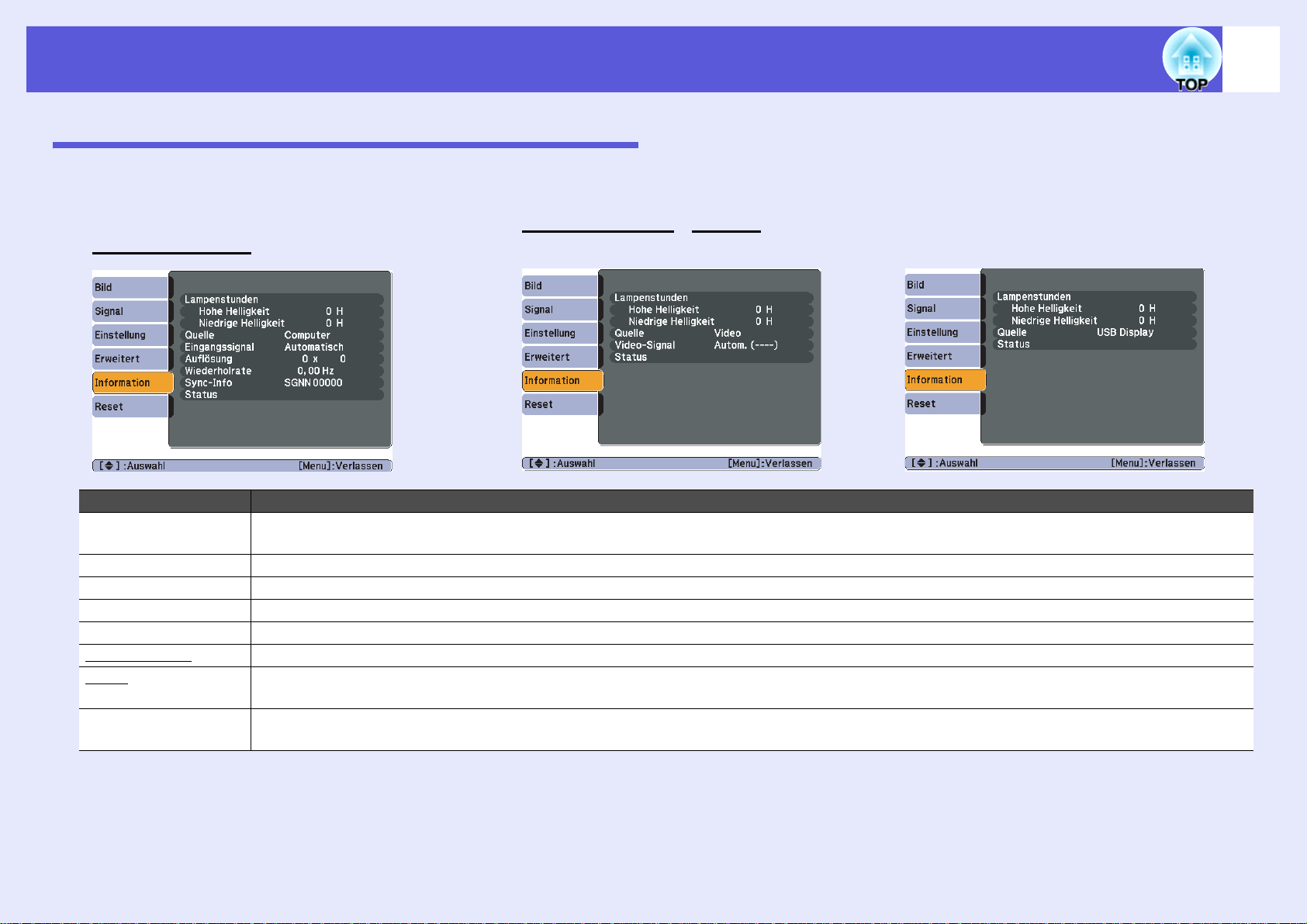
Task: Select Information tab in the Video source menu
Action: coord(562,380)
